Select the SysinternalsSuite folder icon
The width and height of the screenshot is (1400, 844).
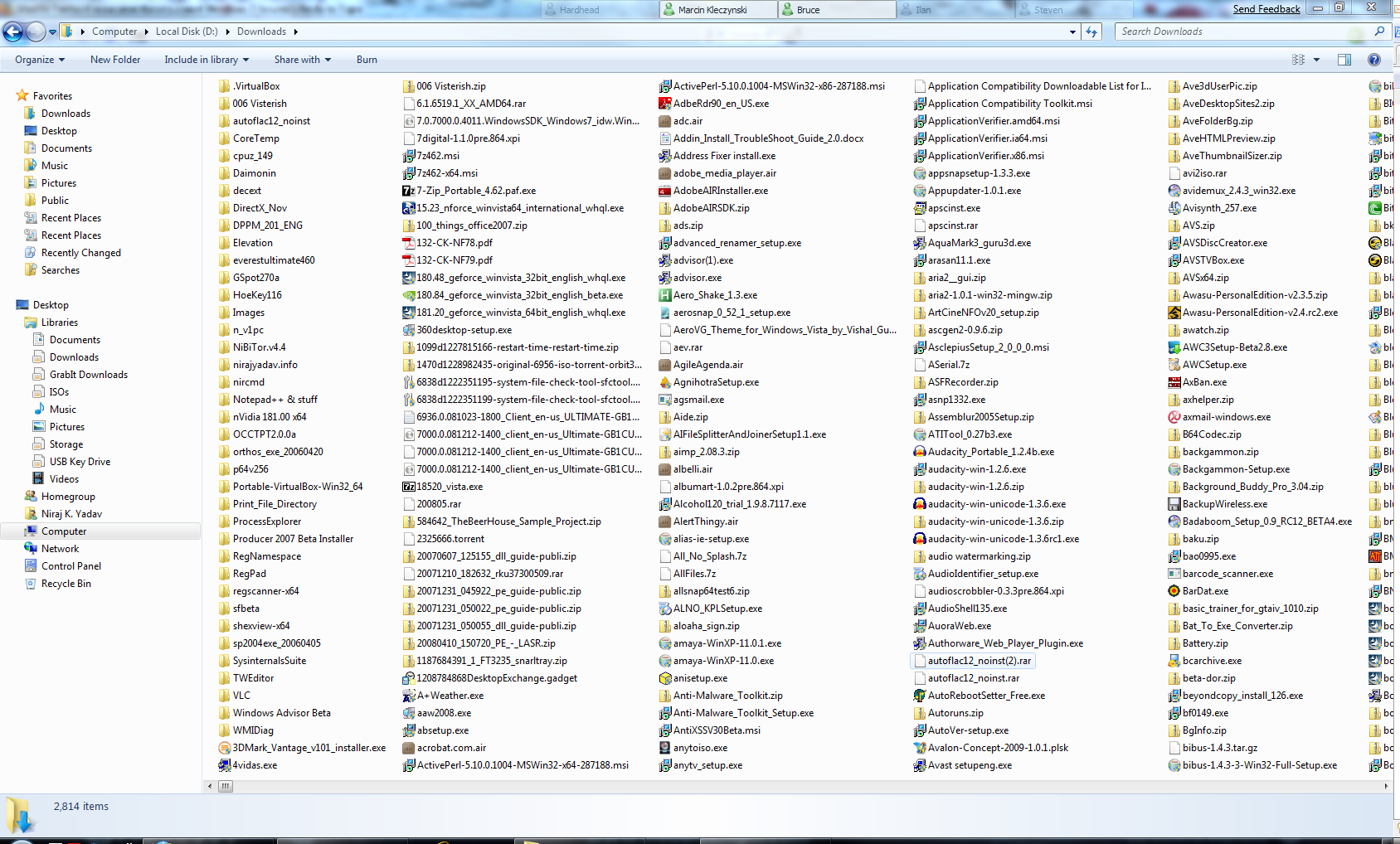(x=225, y=661)
